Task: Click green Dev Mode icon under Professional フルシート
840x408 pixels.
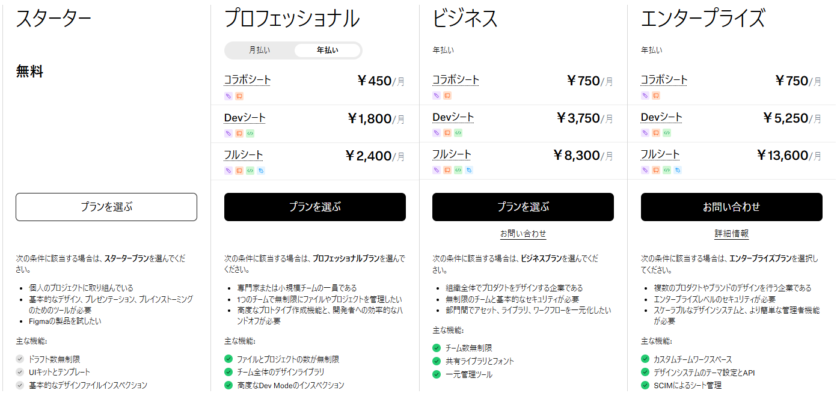Action: (249, 170)
